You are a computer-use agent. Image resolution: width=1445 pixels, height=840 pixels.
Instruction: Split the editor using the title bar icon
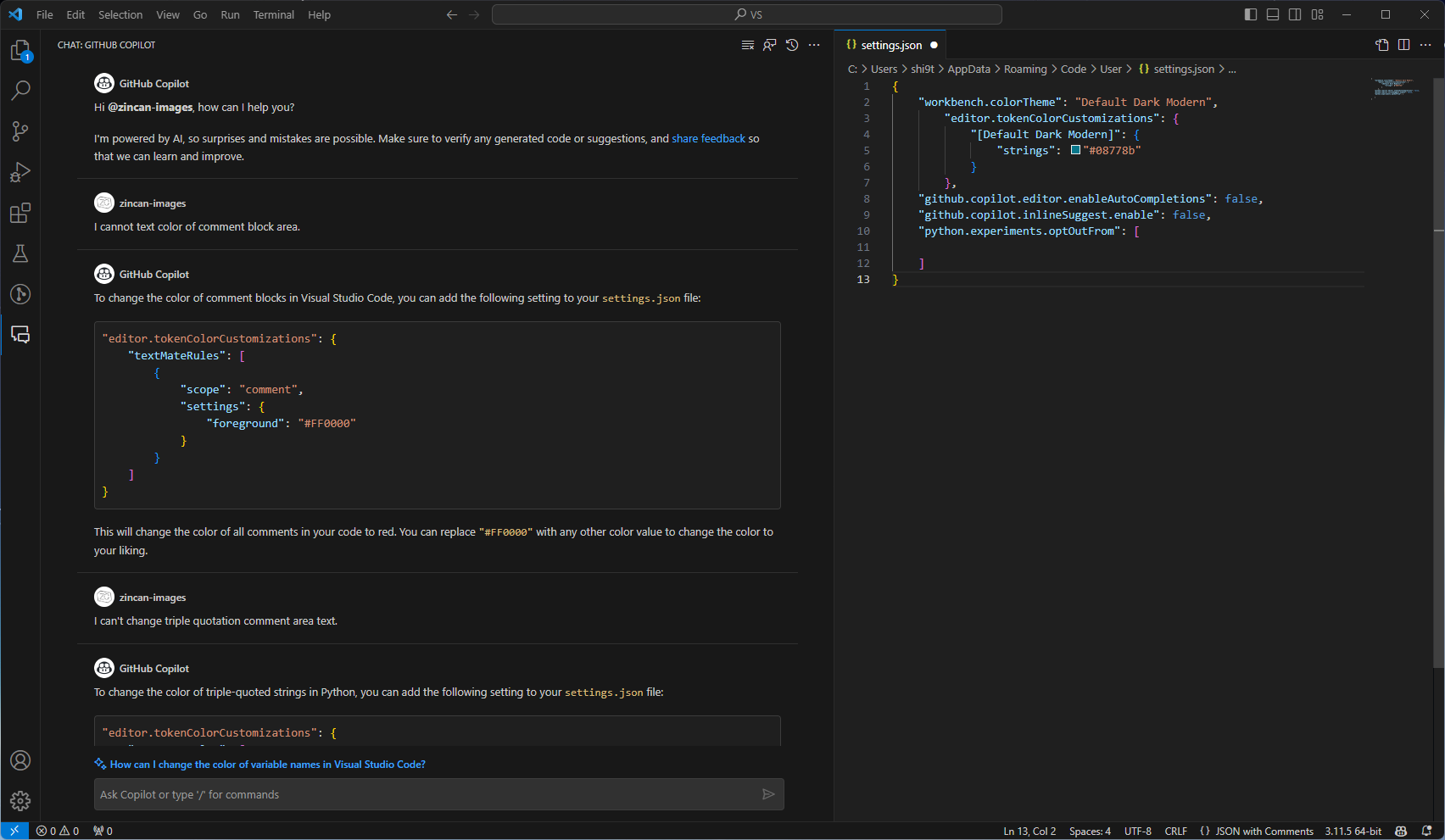[x=1403, y=45]
